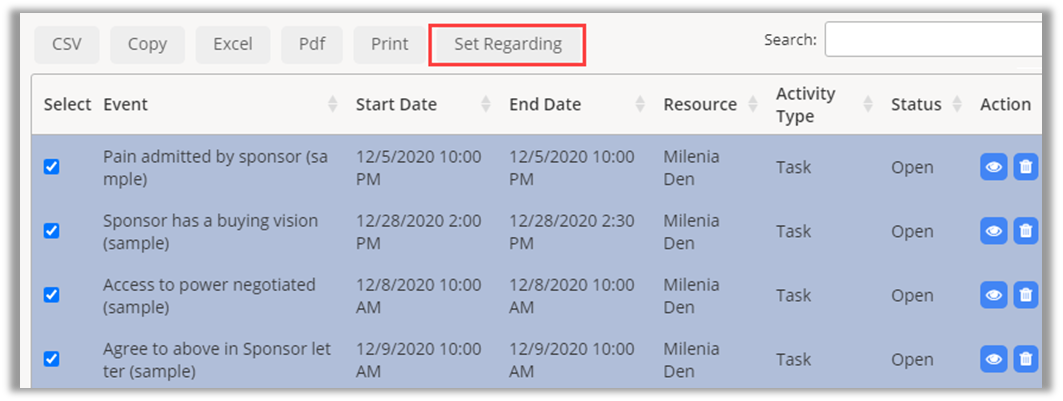Delete the 'Pain admitted by sponsor' event

point(1025,167)
